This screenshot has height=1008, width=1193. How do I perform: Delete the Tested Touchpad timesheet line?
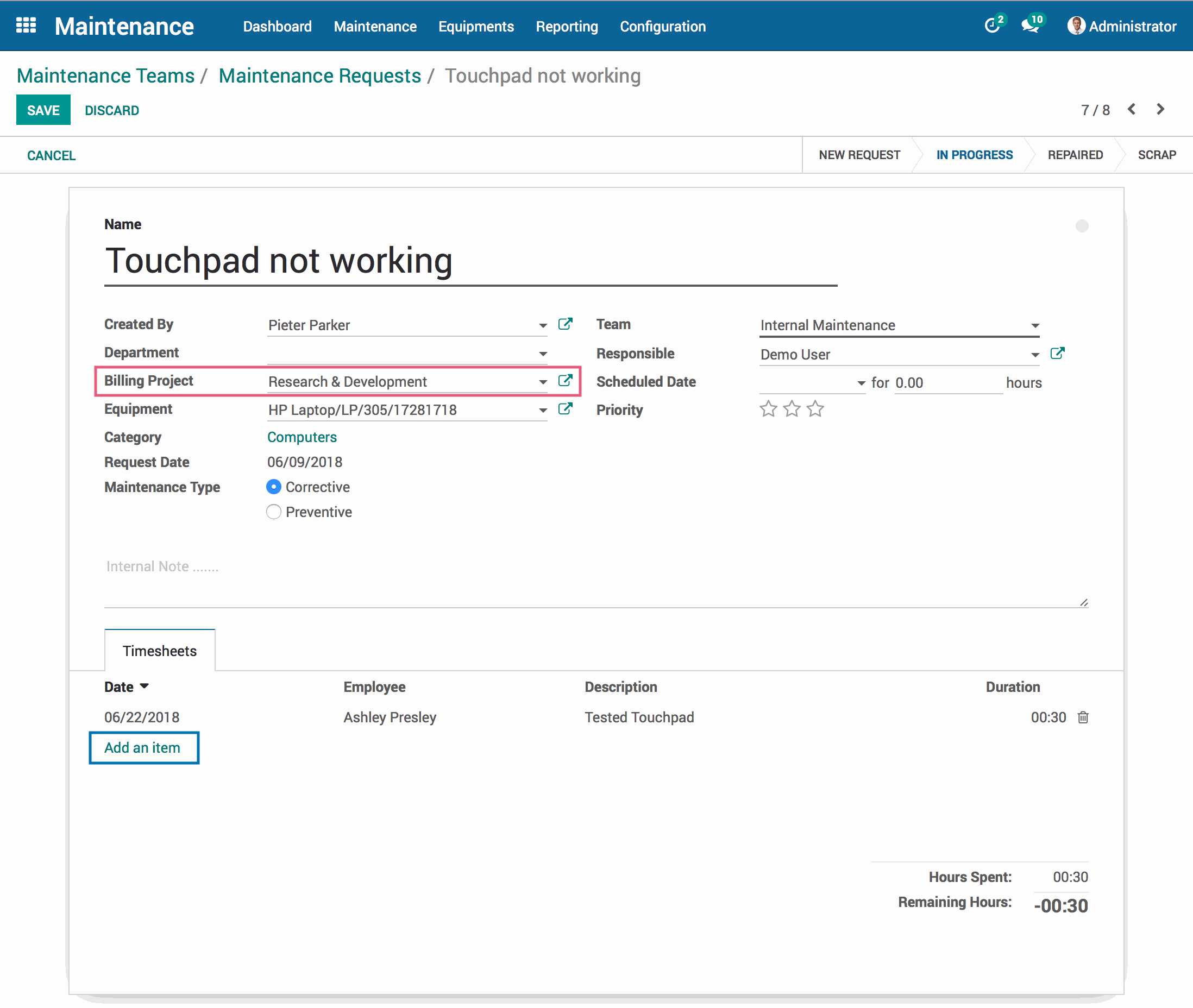[1083, 717]
